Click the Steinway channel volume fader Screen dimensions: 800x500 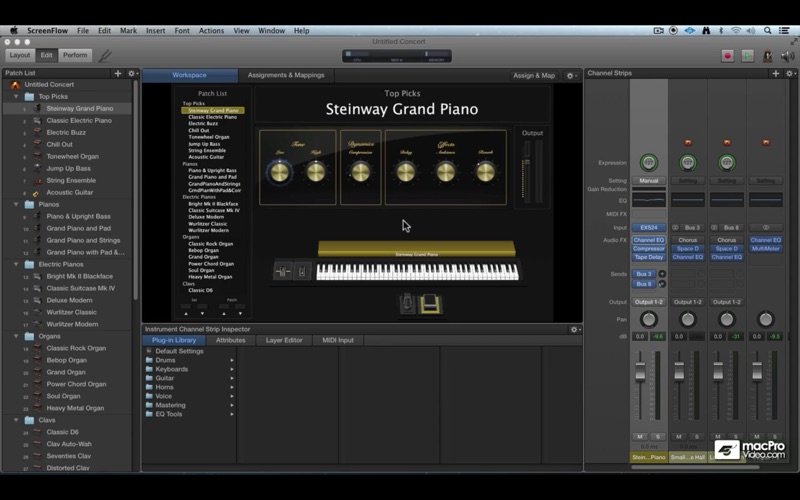coord(640,371)
